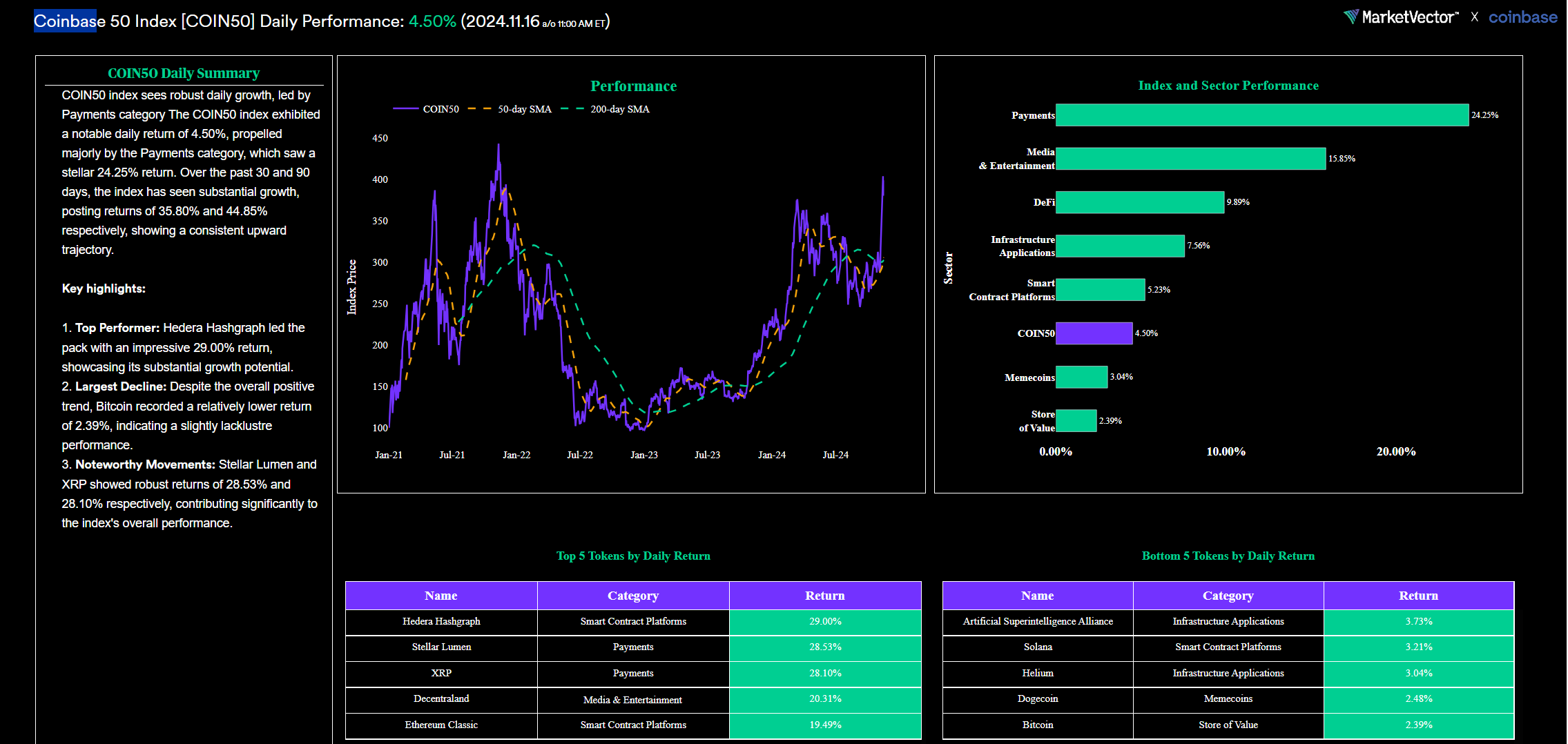The width and height of the screenshot is (1568, 744).
Task: Click the Jul-22 x-axis label
Action: point(580,455)
